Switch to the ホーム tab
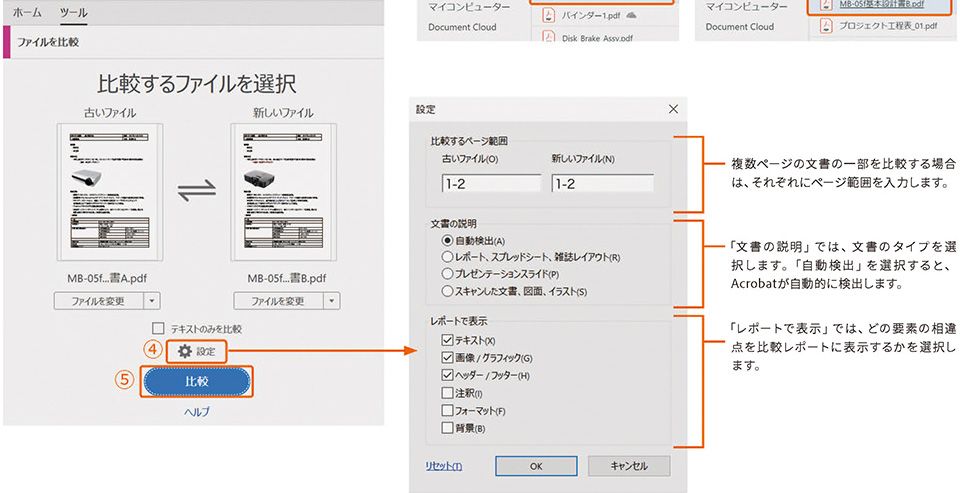 click(x=27, y=12)
